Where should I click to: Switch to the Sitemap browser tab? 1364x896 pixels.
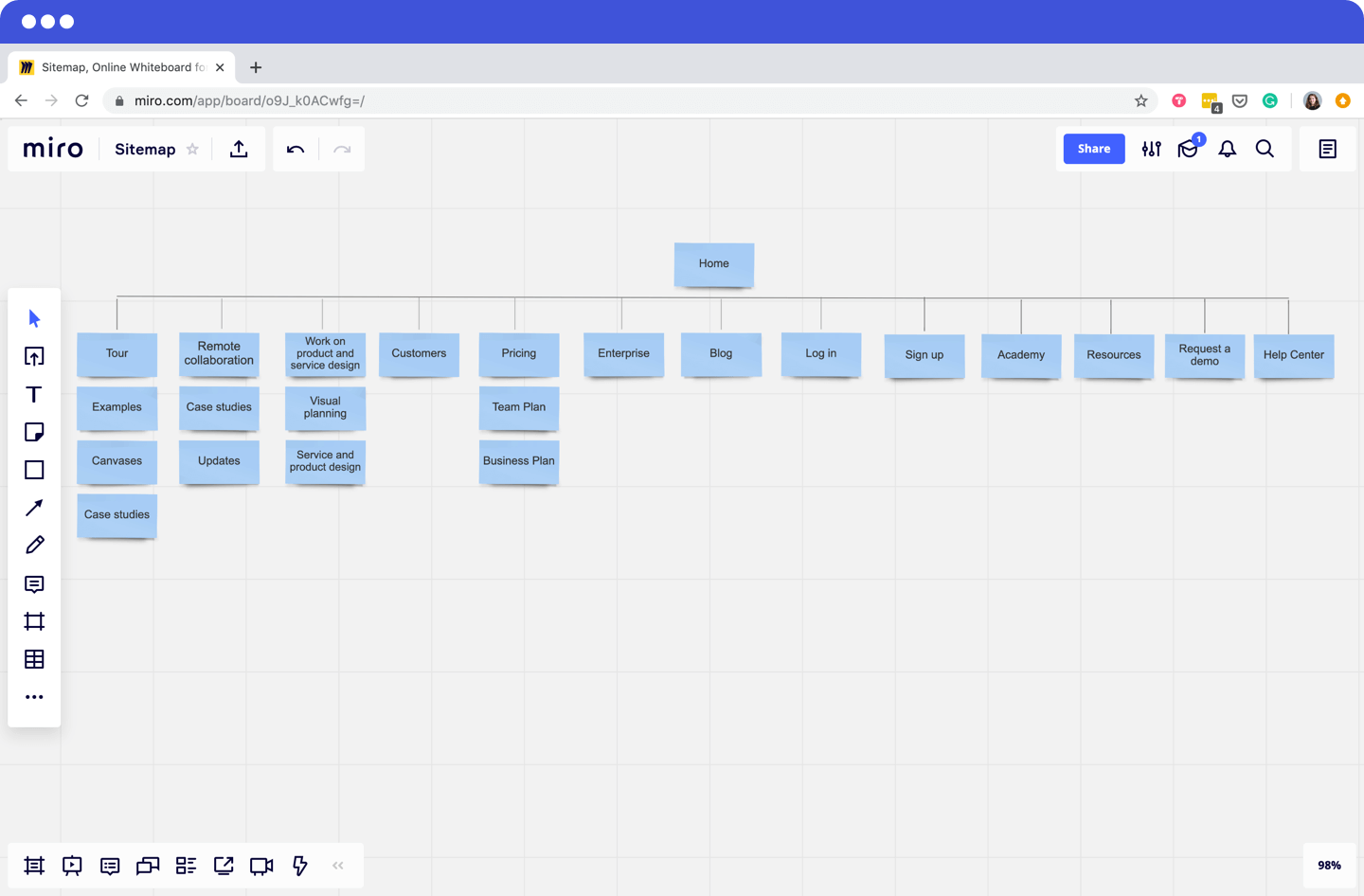point(121,66)
